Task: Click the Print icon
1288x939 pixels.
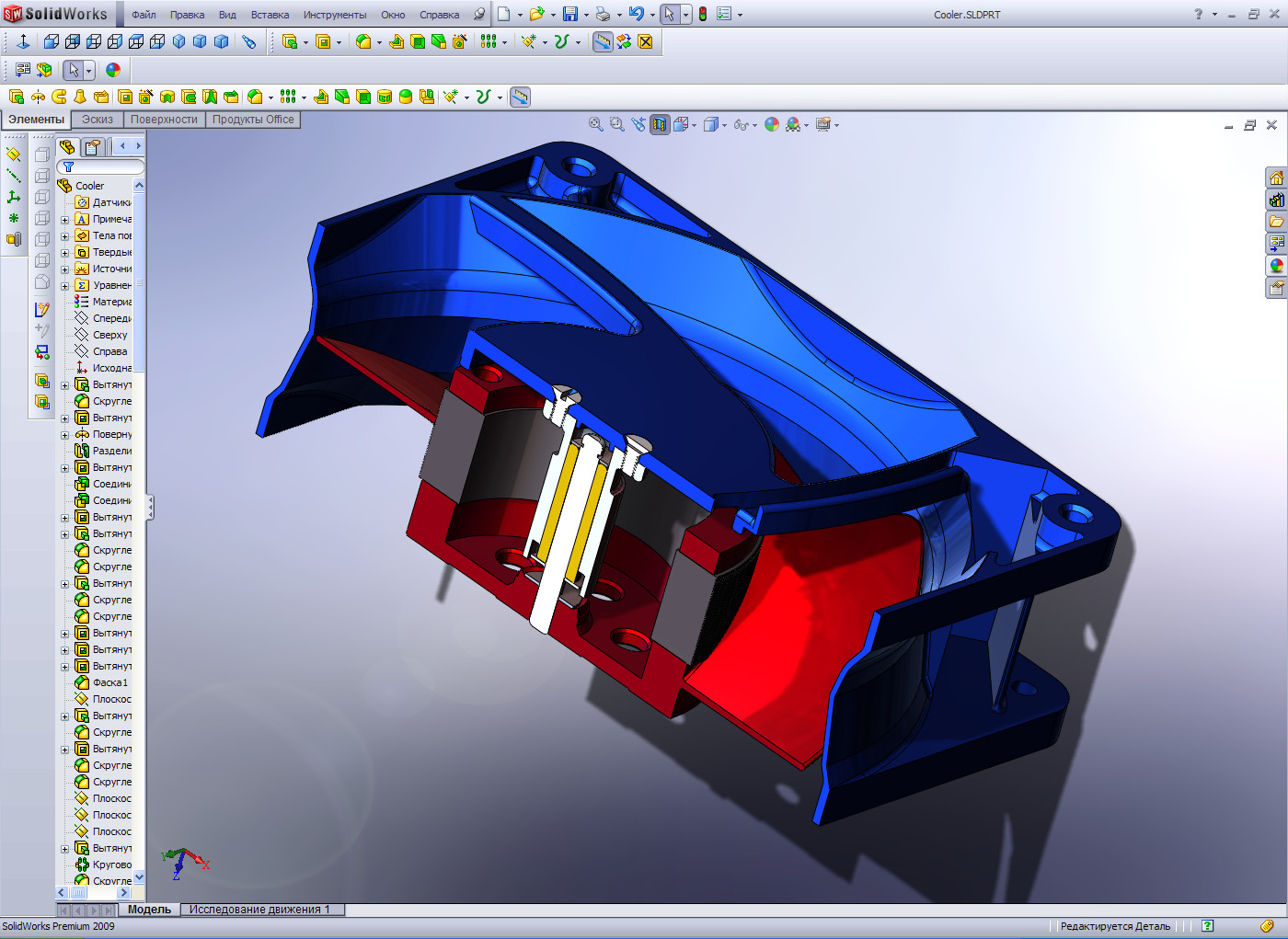Action: pyautogui.click(x=603, y=14)
